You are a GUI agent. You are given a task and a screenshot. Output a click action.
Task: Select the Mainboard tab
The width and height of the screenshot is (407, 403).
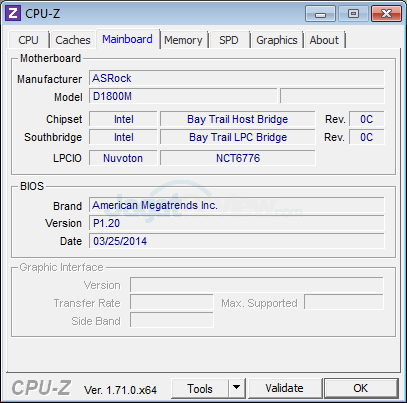pos(127,39)
